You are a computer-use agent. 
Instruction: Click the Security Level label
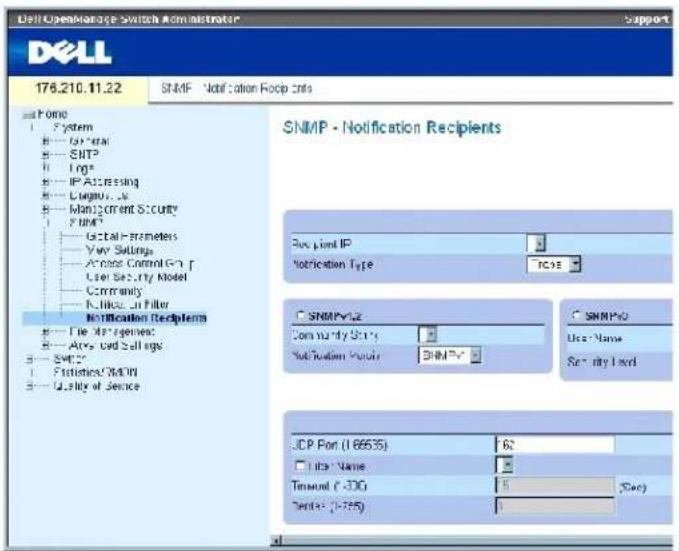click(x=601, y=362)
